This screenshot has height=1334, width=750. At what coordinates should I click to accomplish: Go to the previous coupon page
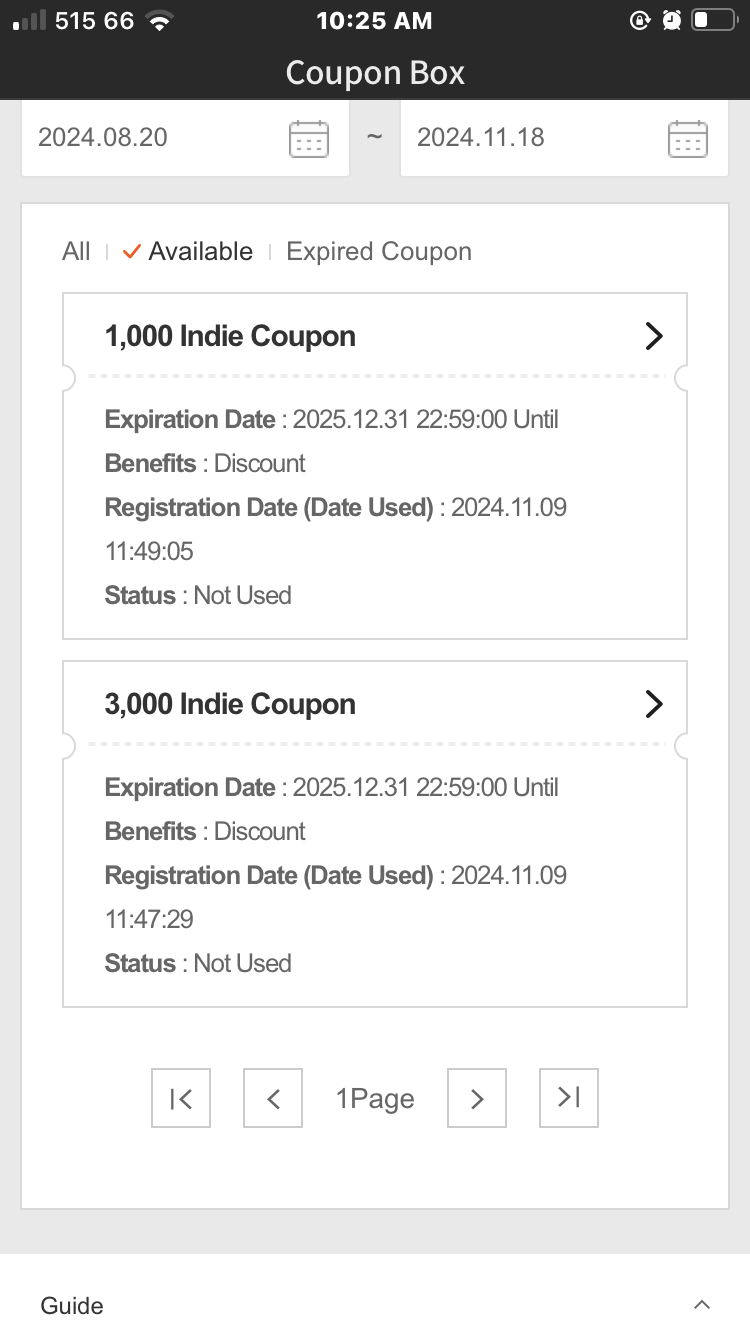(x=273, y=1098)
